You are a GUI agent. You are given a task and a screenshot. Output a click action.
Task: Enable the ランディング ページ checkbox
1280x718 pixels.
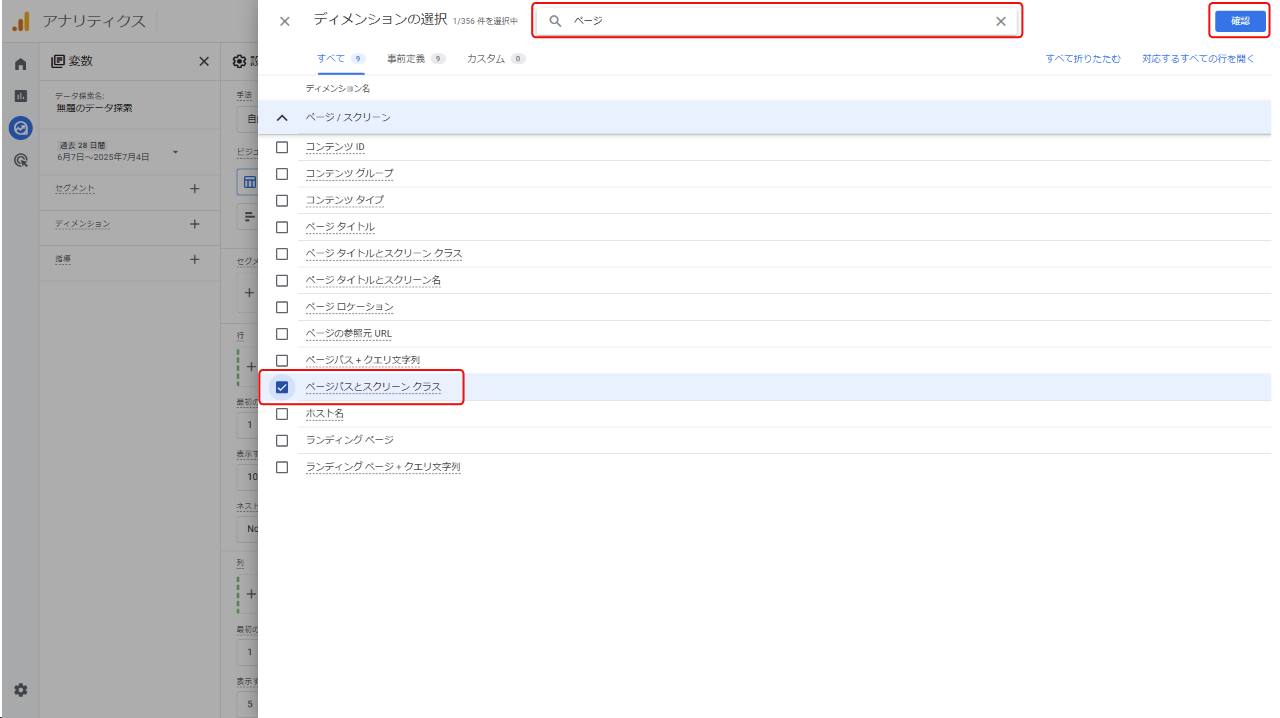pos(282,440)
